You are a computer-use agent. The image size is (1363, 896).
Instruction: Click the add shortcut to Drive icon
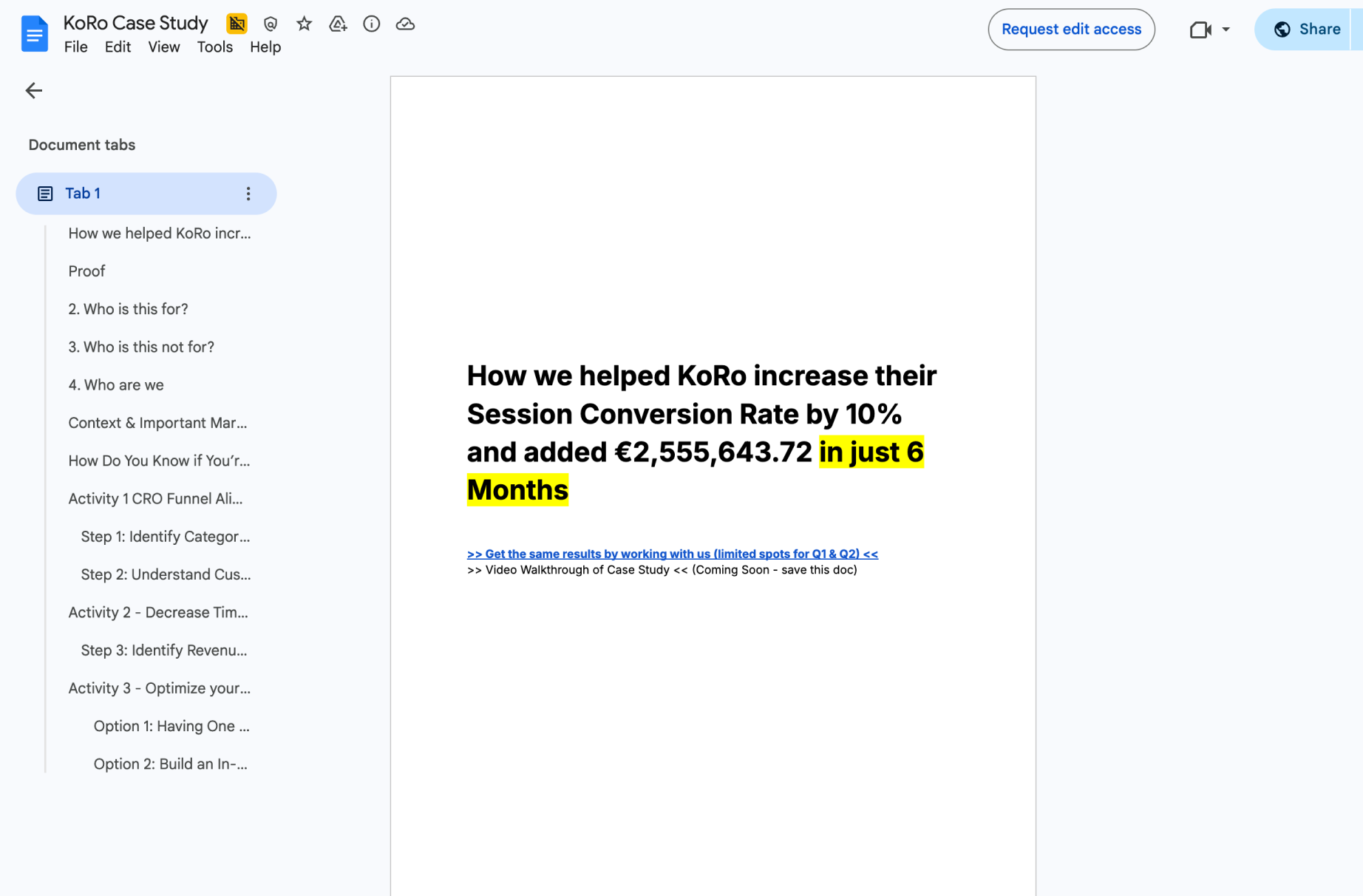click(338, 24)
